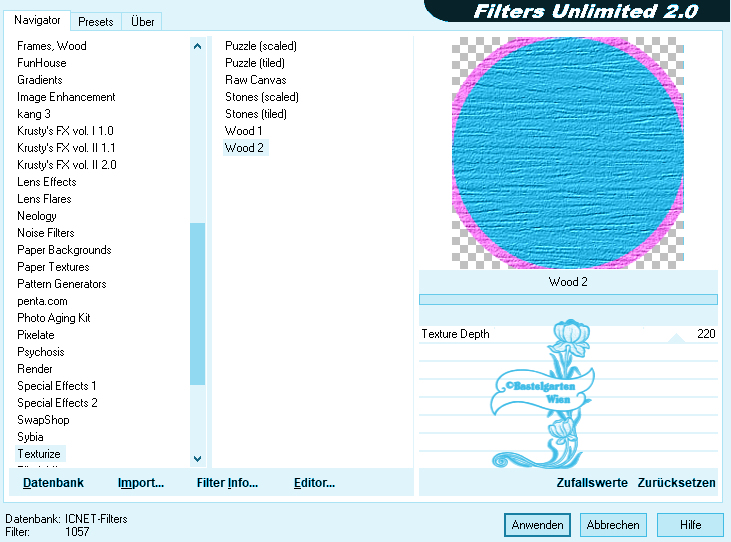Click the category list scroll down arrow
The width and height of the screenshot is (731, 542).
(197, 459)
